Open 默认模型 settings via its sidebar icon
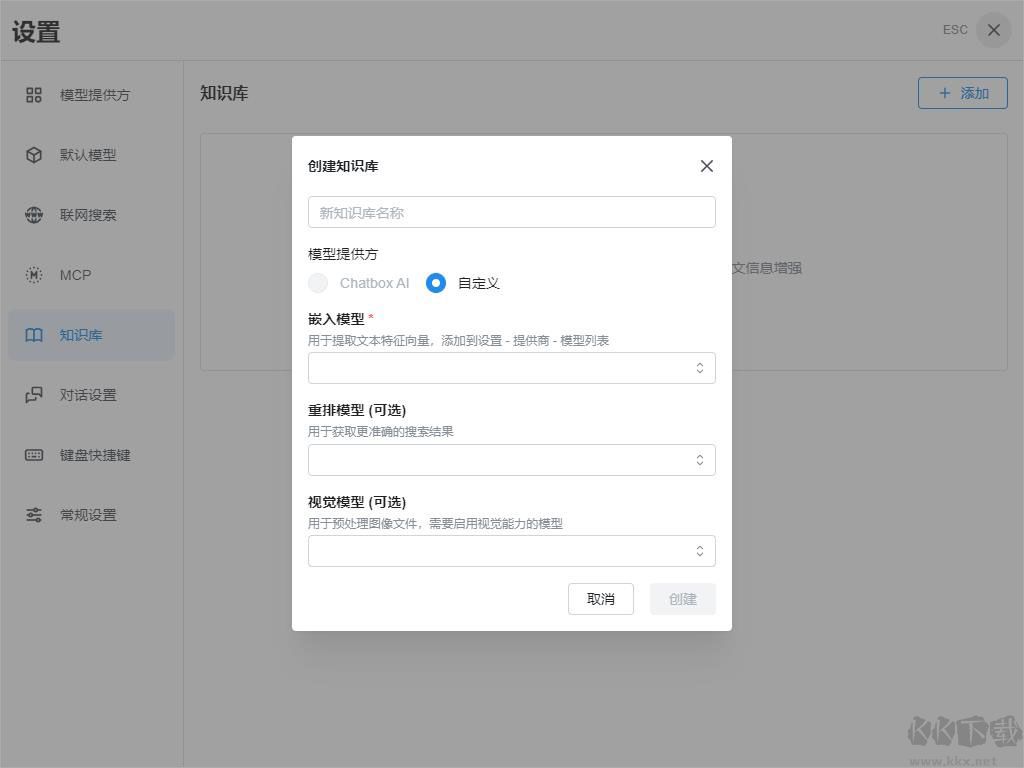Image resolution: width=1024 pixels, height=768 pixels. click(33, 155)
